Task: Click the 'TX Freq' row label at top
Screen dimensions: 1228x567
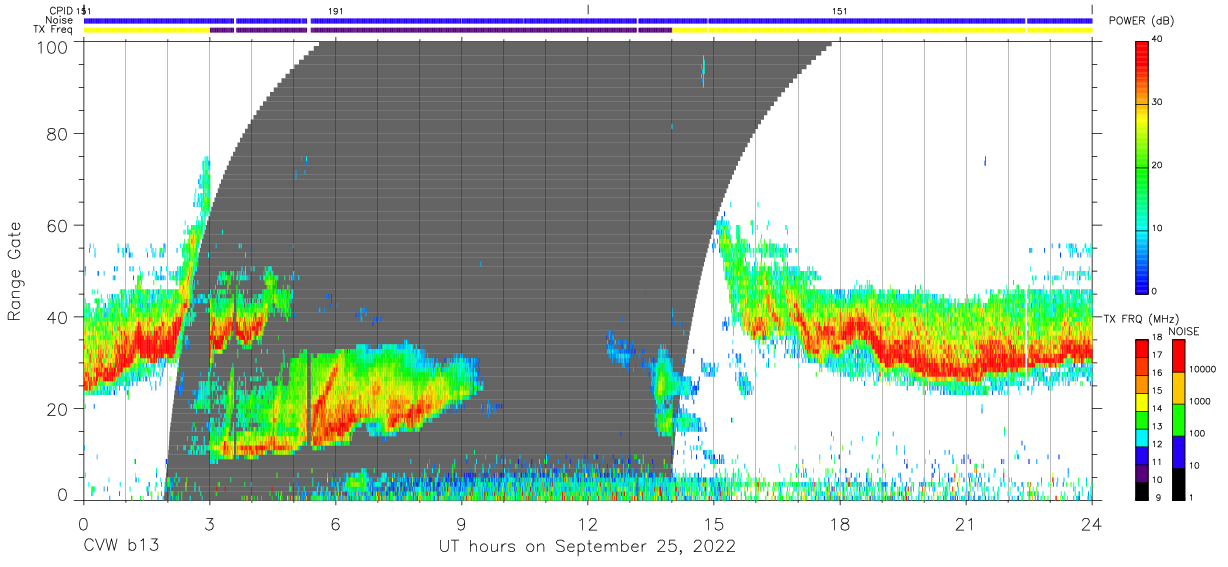Action: (53, 30)
